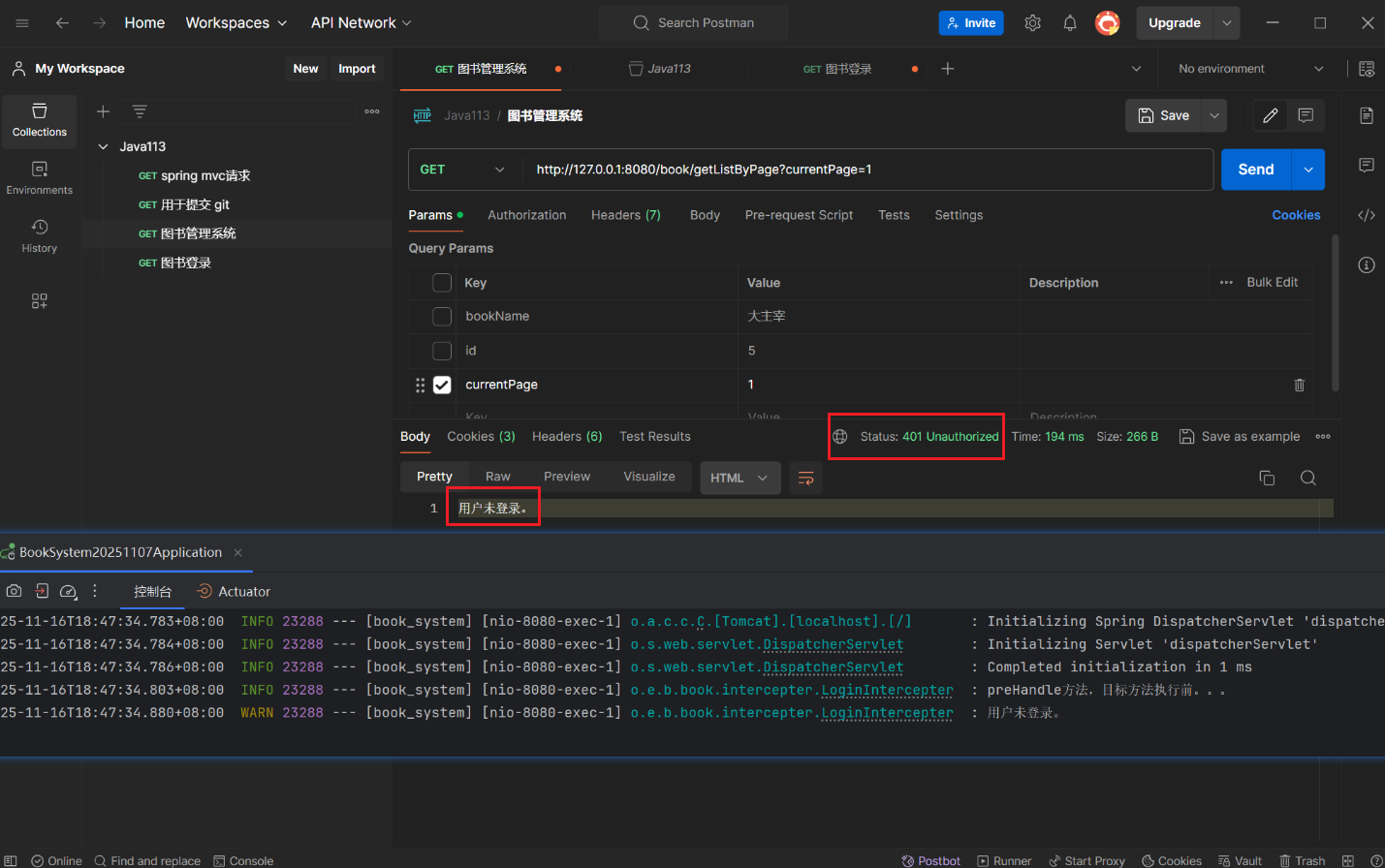Screen dimensions: 1385x868
Task: Toggle the select-all checkbox in the Key header
Action: pyautogui.click(x=442, y=283)
